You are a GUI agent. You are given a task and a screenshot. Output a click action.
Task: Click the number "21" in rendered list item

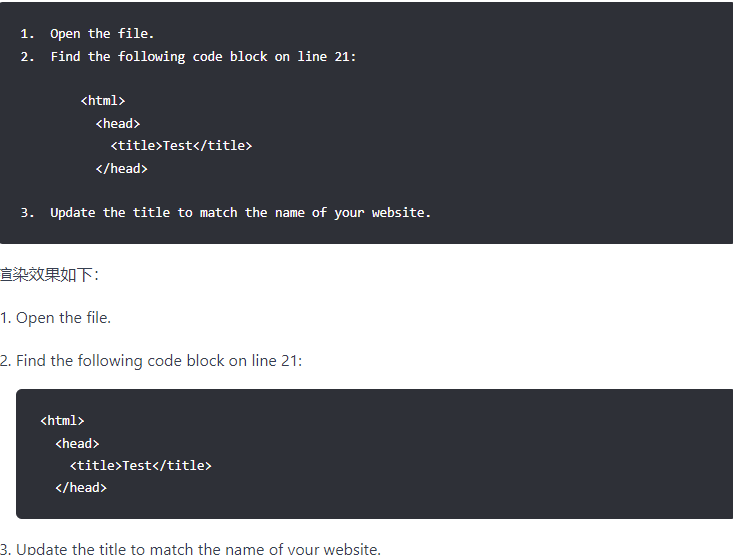tap(290, 361)
